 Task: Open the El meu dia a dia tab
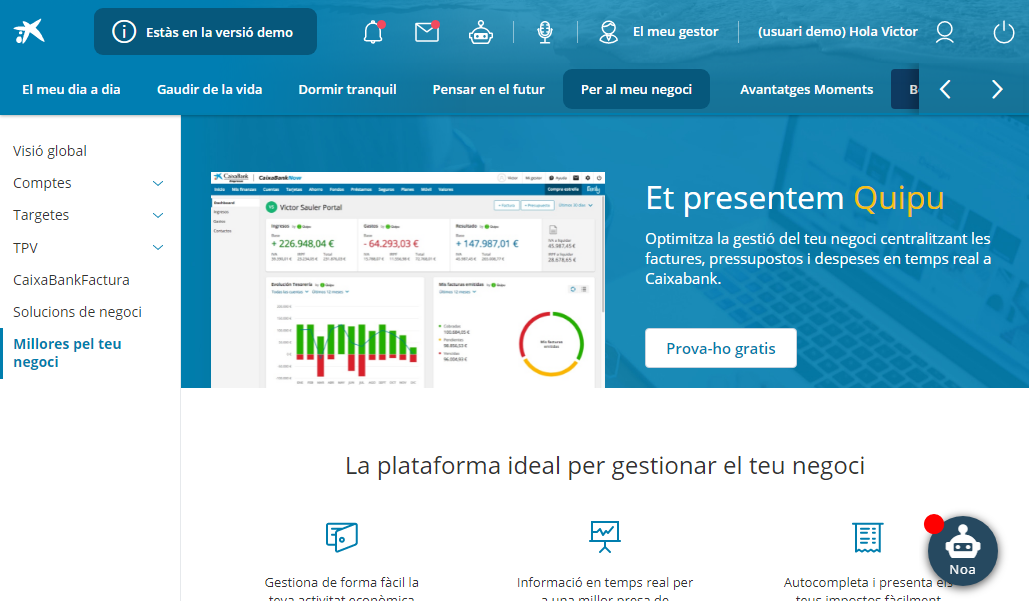[x=71, y=89]
